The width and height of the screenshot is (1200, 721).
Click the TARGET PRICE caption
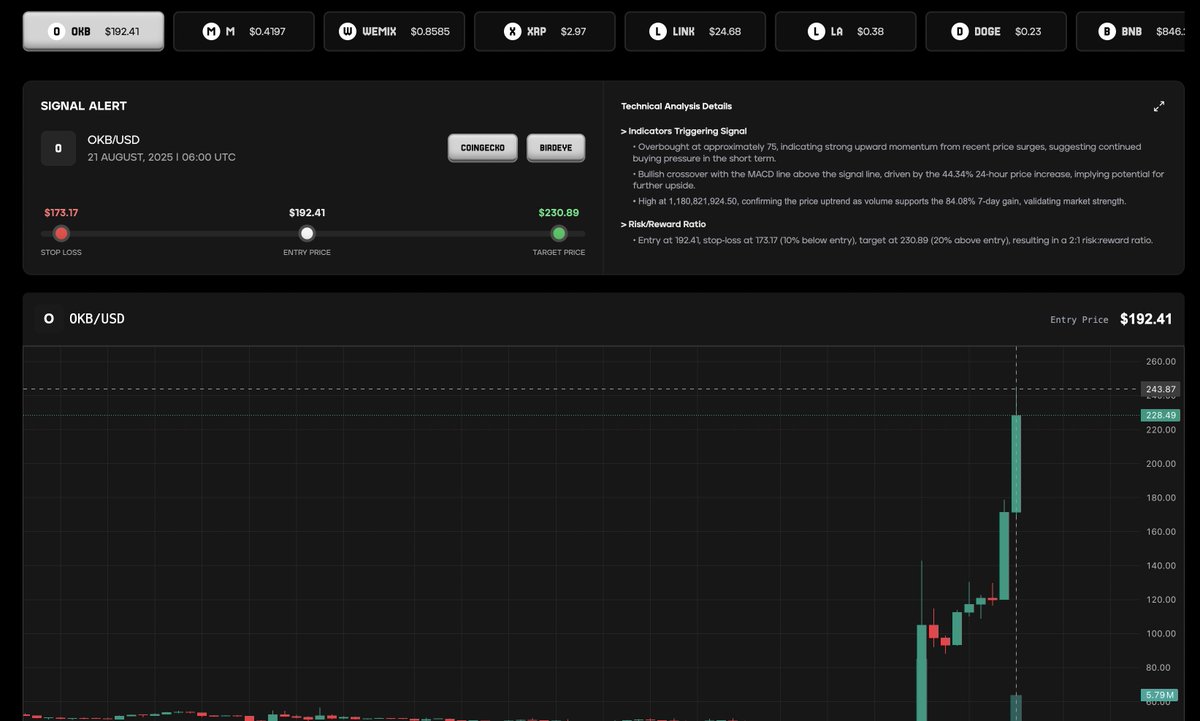click(559, 253)
